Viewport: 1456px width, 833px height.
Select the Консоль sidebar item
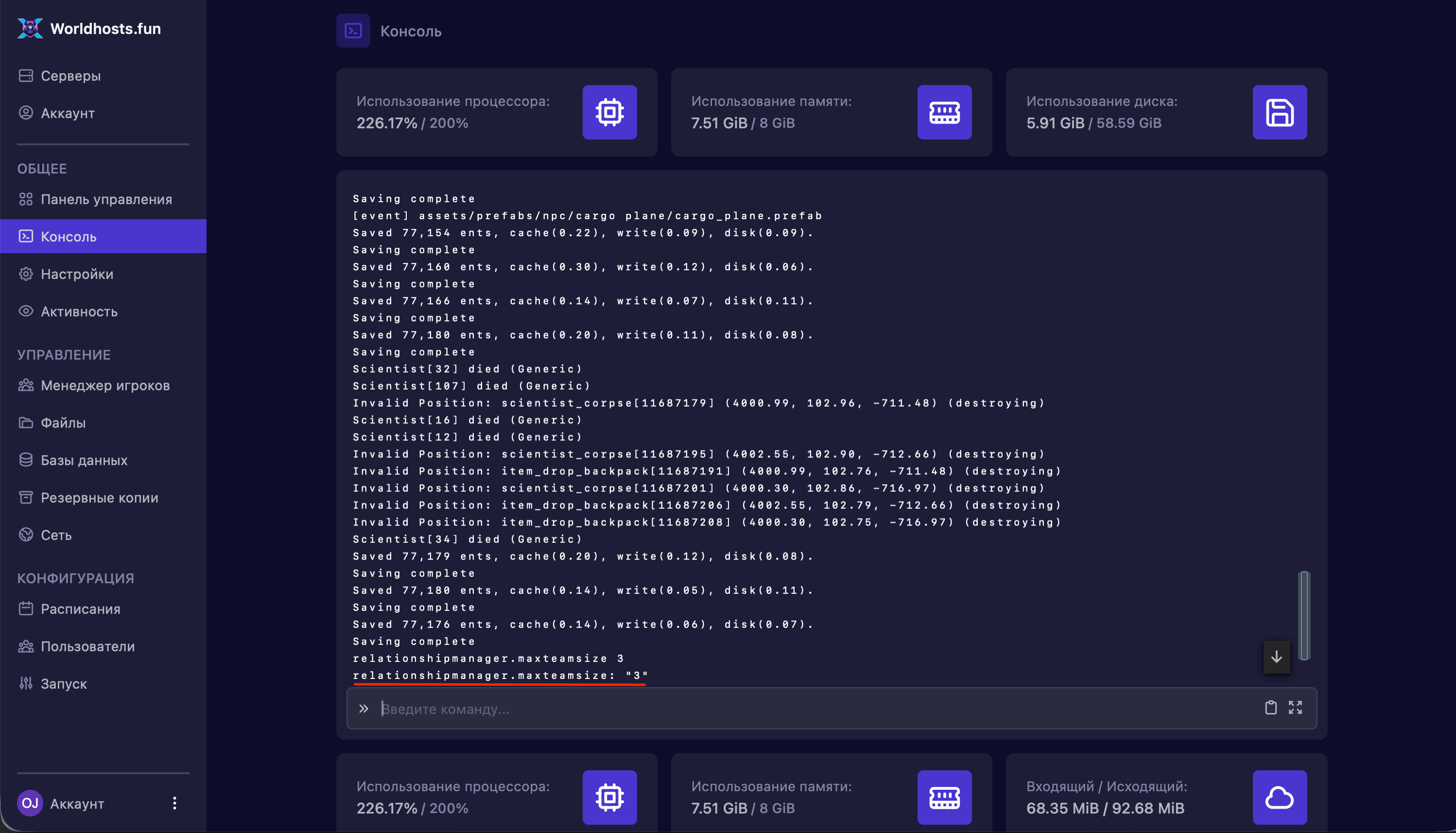pyautogui.click(x=103, y=236)
